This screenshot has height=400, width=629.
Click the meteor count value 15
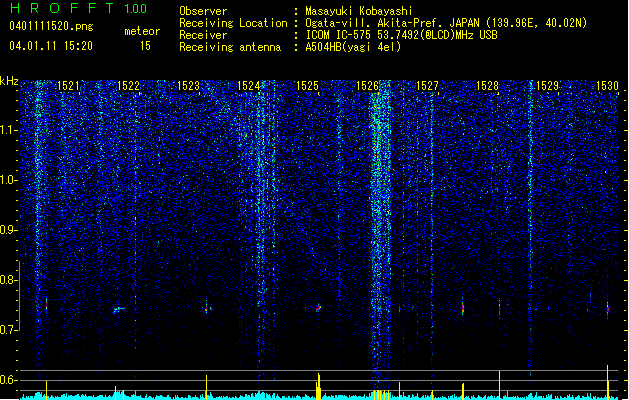tap(145, 46)
